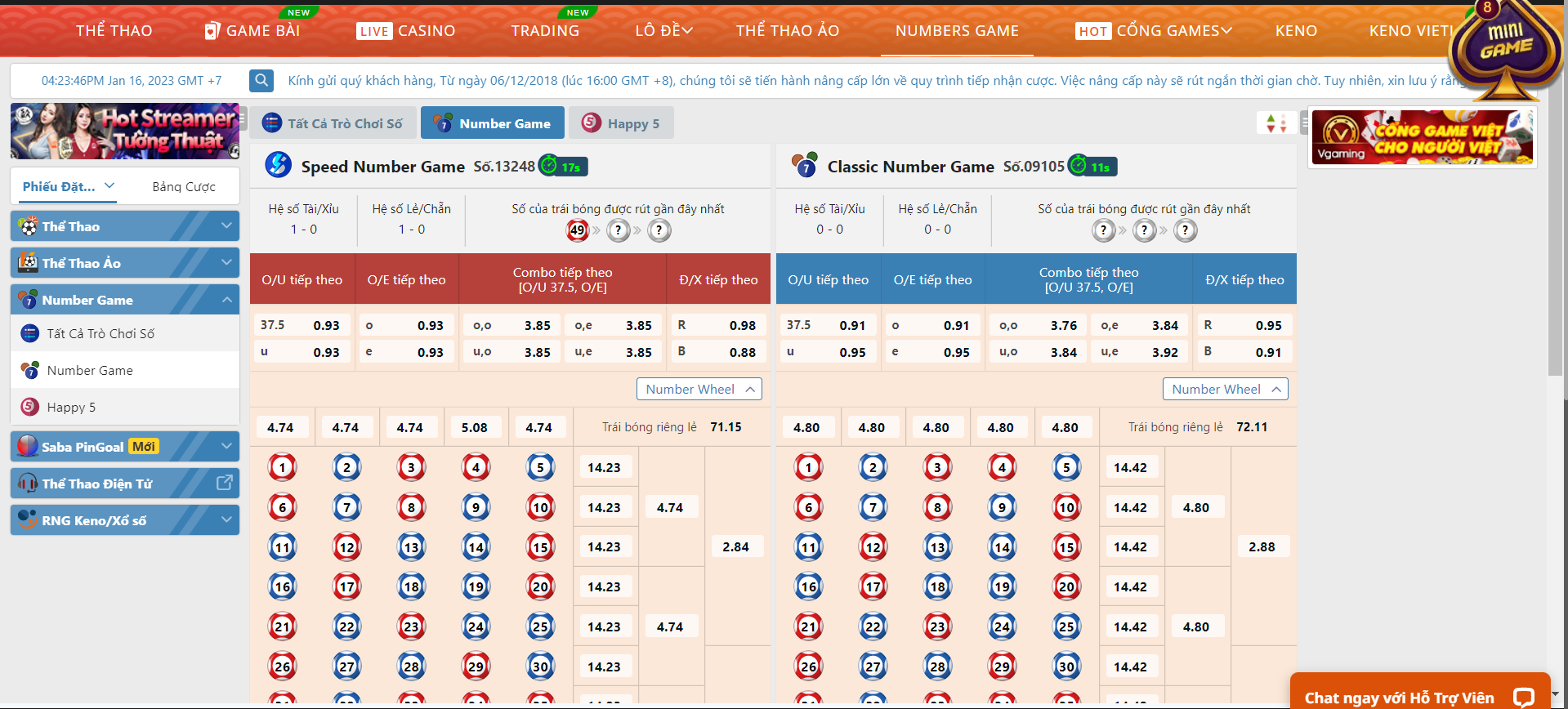Click the Speed Number Game lightning logo
1568x709 pixels.
tap(279, 165)
